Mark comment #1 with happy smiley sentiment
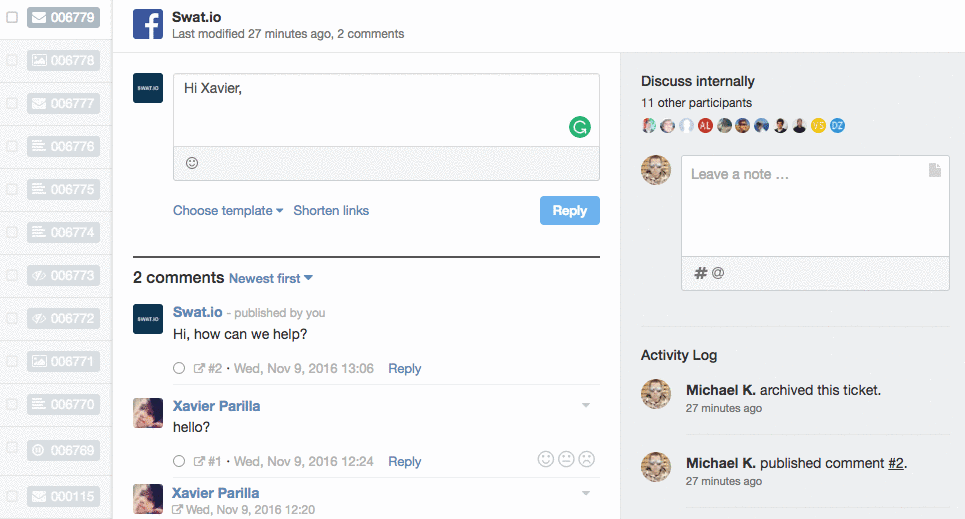 tap(546, 459)
